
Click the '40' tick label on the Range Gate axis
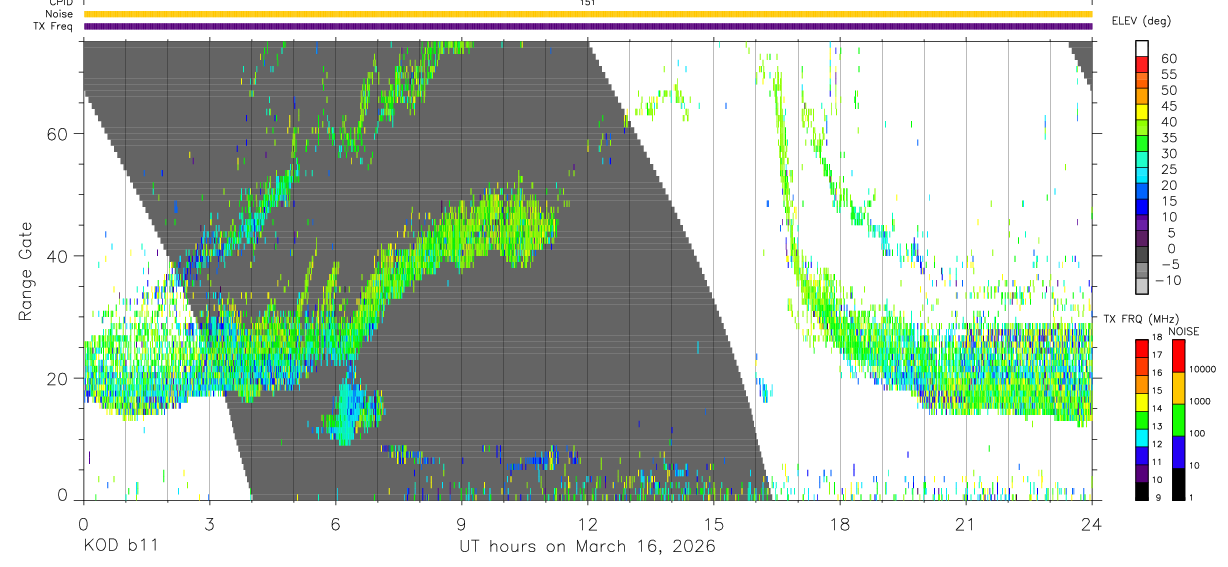tap(58, 256)
